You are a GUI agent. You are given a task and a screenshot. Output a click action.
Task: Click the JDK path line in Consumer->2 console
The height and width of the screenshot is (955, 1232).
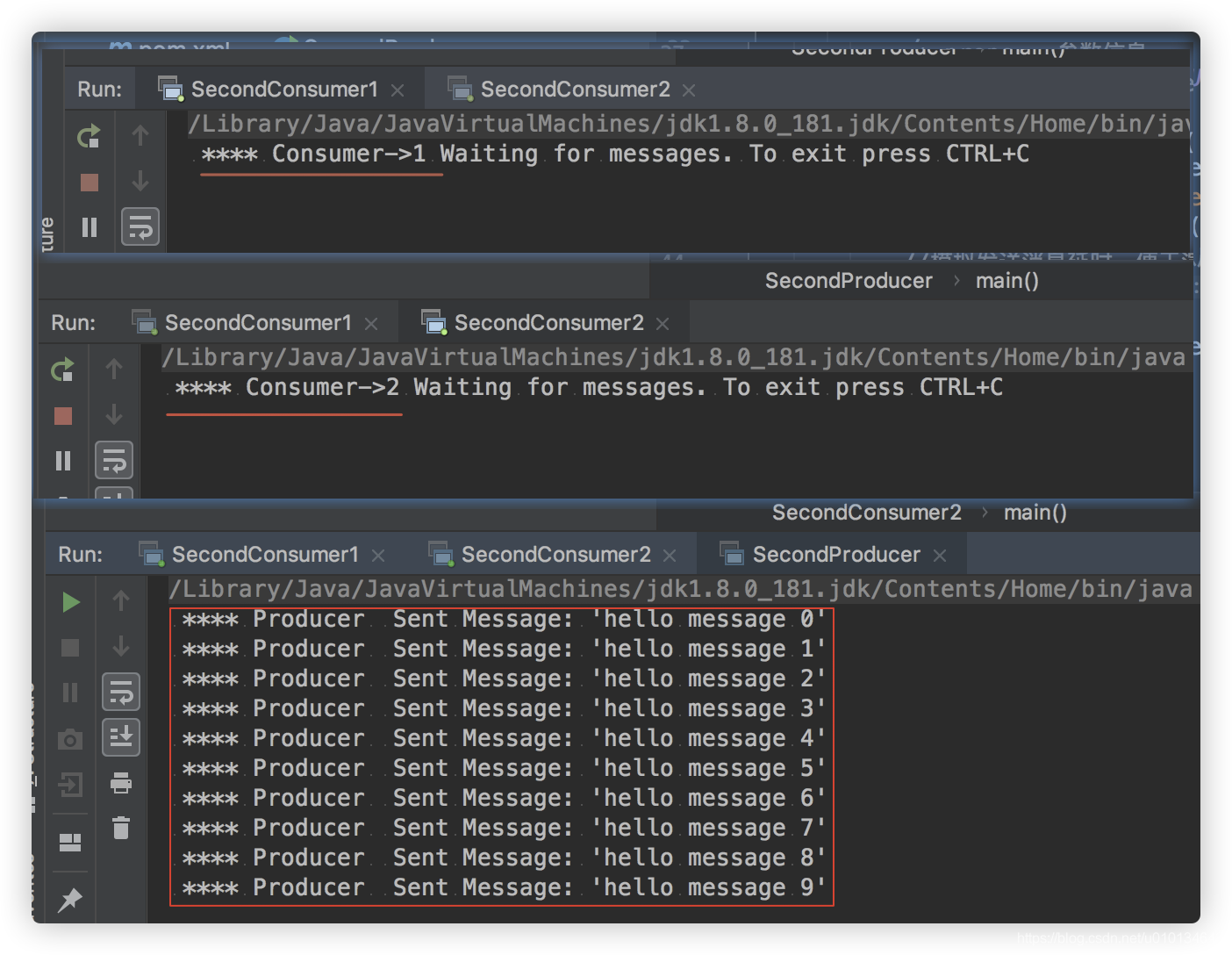pos(674,358)
